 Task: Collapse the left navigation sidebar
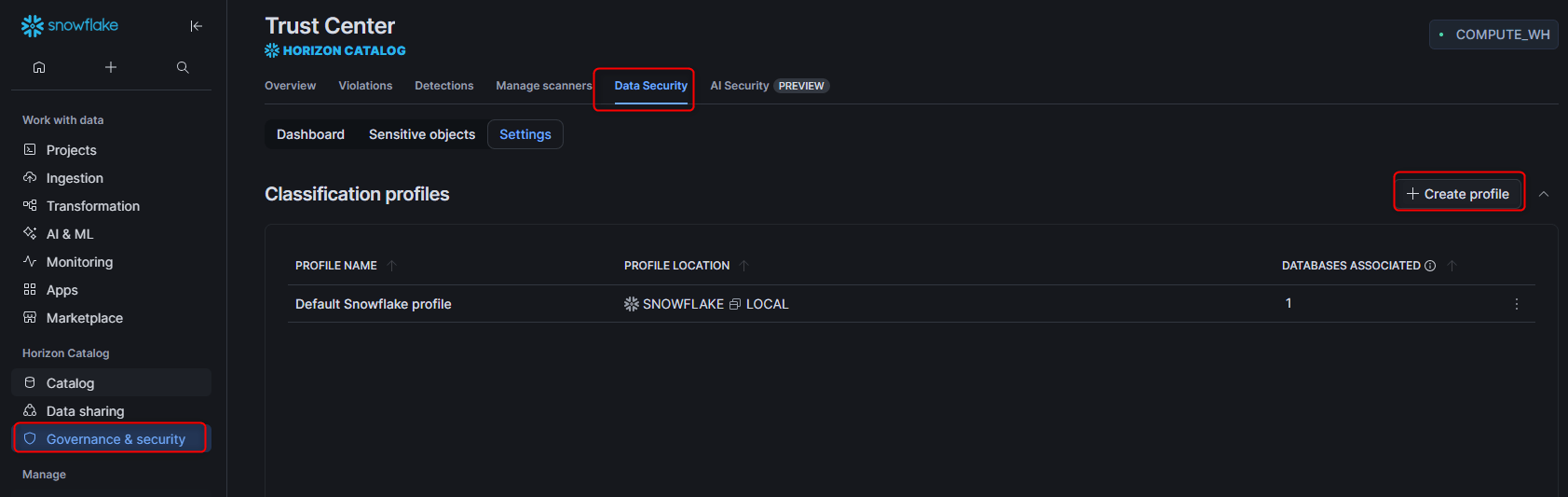coord(196,26)
